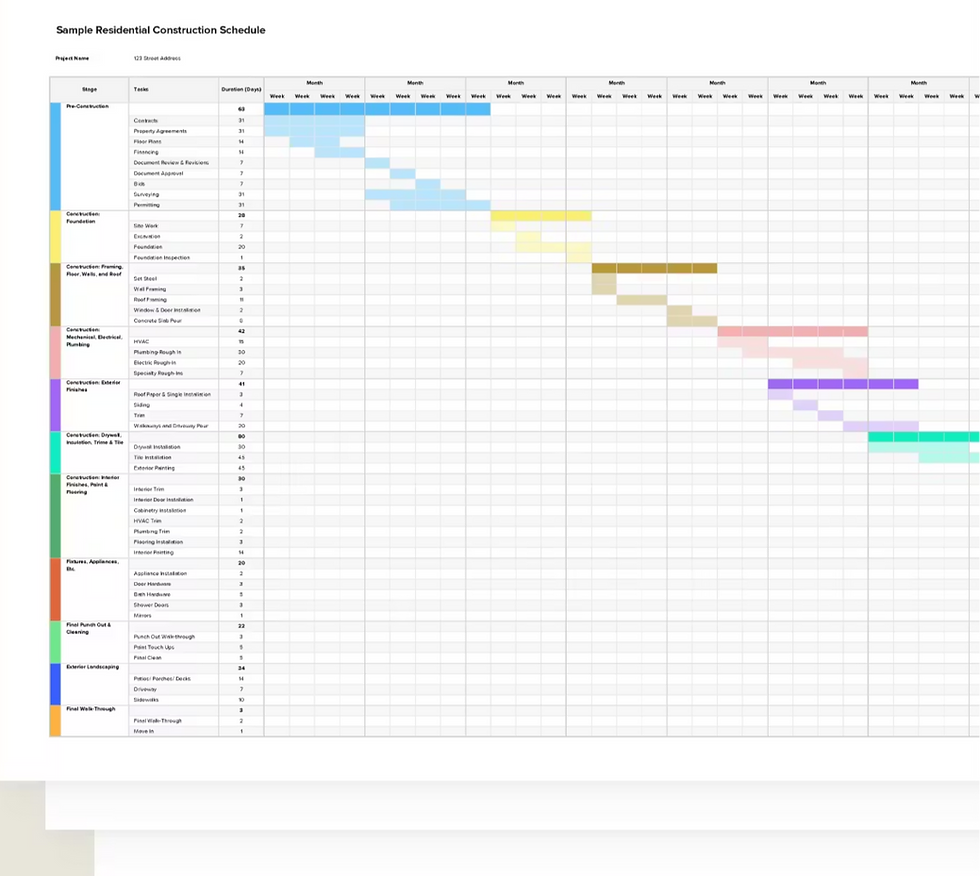Click the orange-red Fixtures, Appliances color bar
Viewport: 980px width, 876px height.
tap(56, 589)
